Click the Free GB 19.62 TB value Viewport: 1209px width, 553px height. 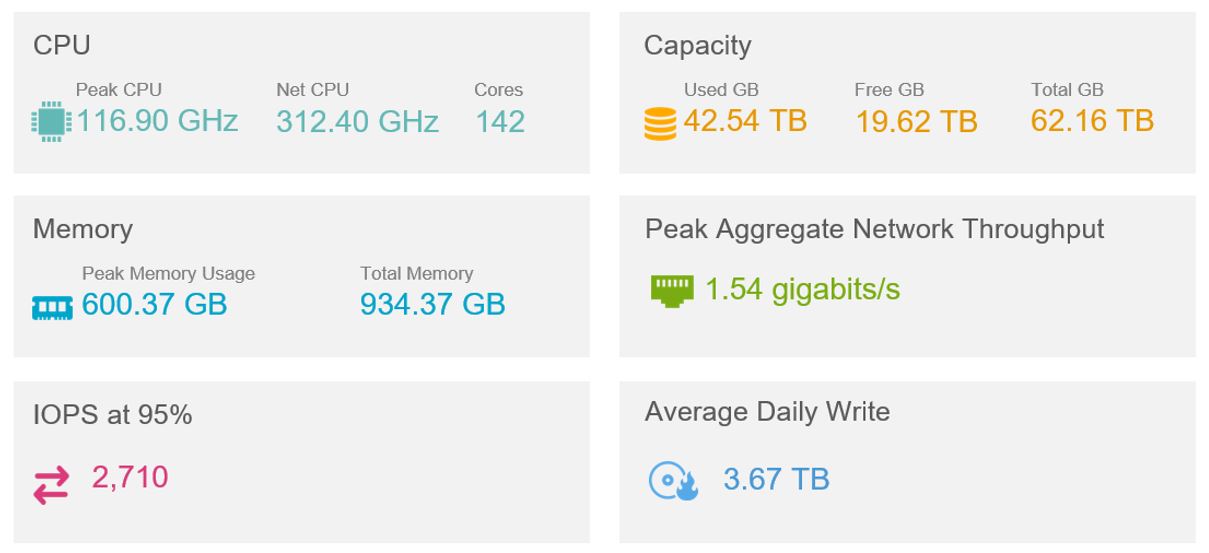916,122
